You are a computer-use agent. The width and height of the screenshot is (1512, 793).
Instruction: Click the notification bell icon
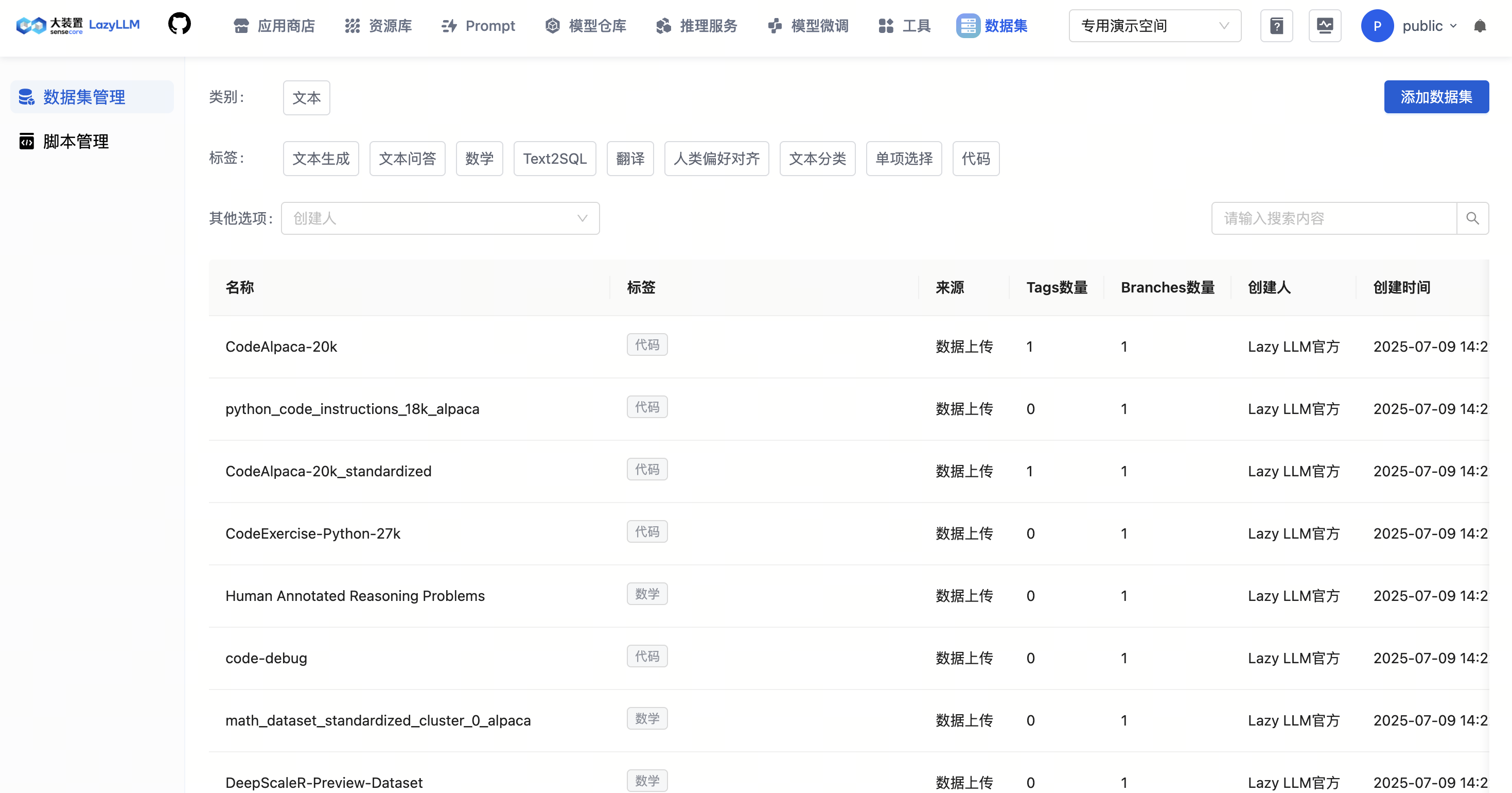click(1480, 26)
